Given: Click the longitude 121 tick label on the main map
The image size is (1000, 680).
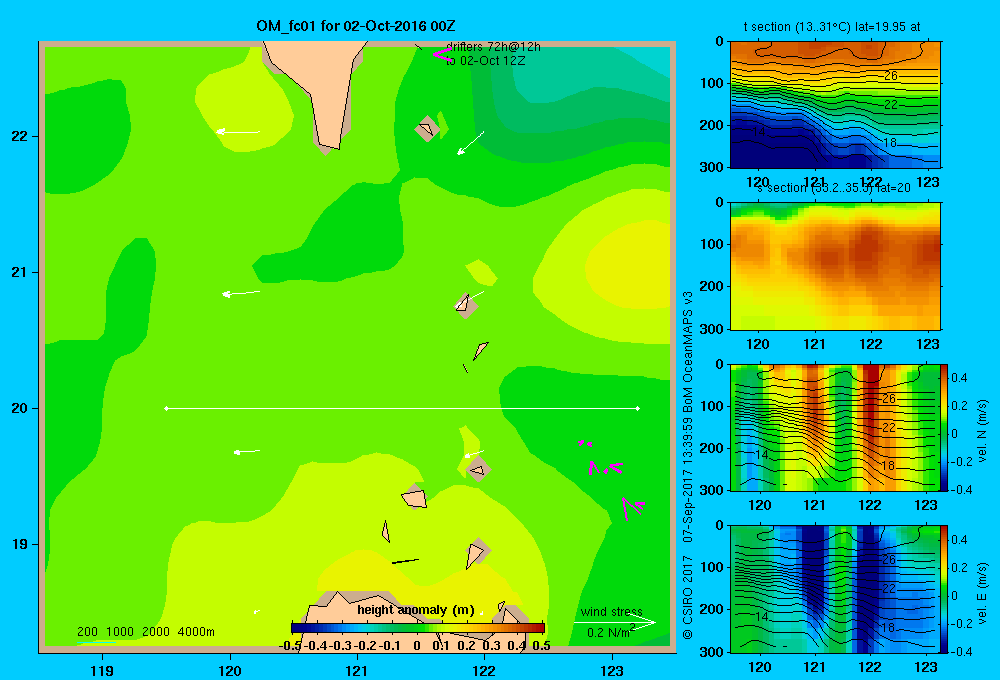Looking at the screenshot, I should tap(357, 670).
